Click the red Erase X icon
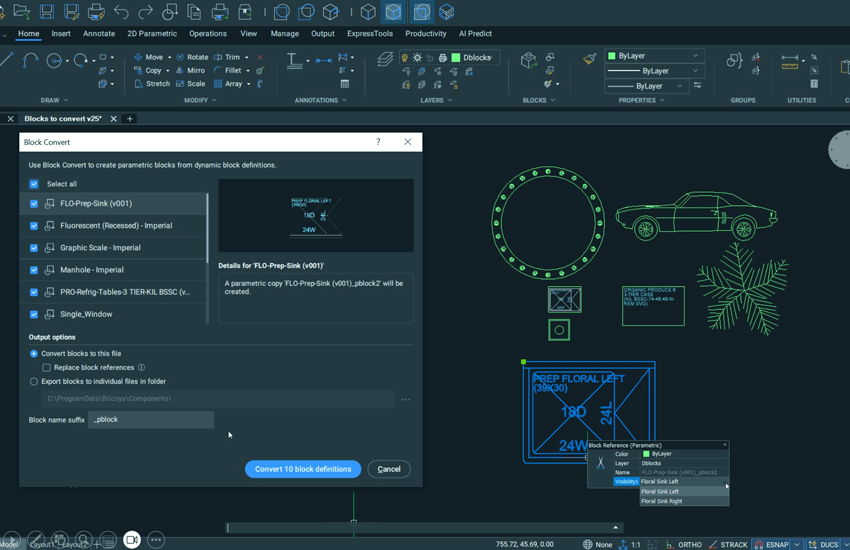 [x=260, y=57]
